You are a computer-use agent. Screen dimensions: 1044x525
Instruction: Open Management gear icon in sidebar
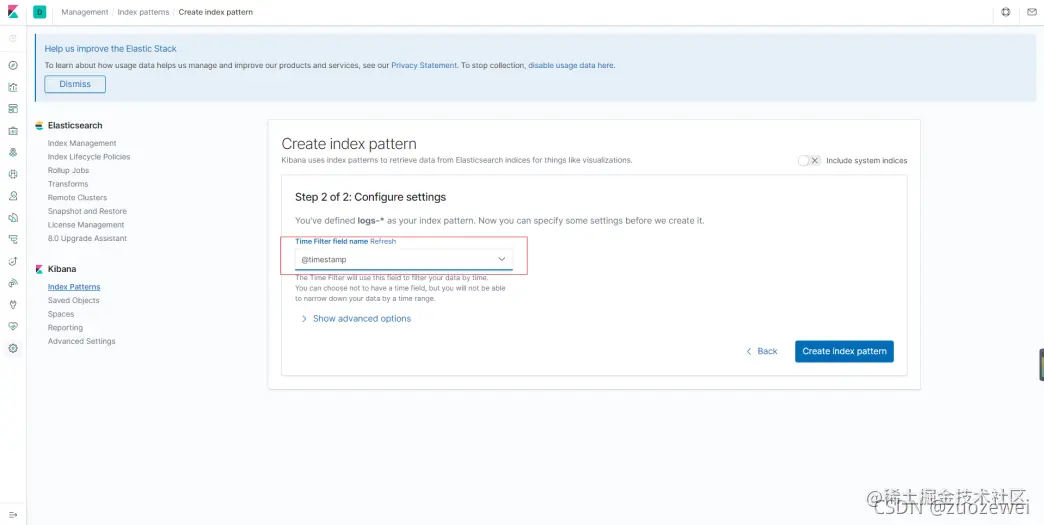(13, 348)
